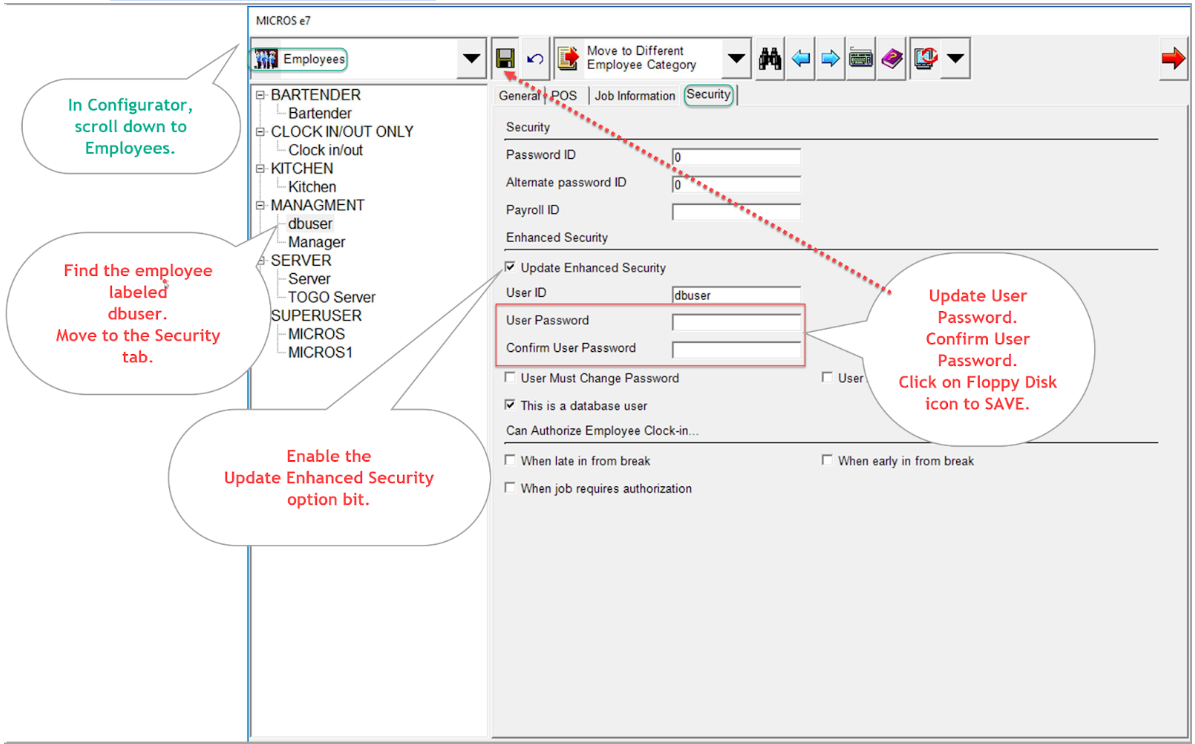Select MICROS employee in tree

pyautogui.click(x=316, y=334)
